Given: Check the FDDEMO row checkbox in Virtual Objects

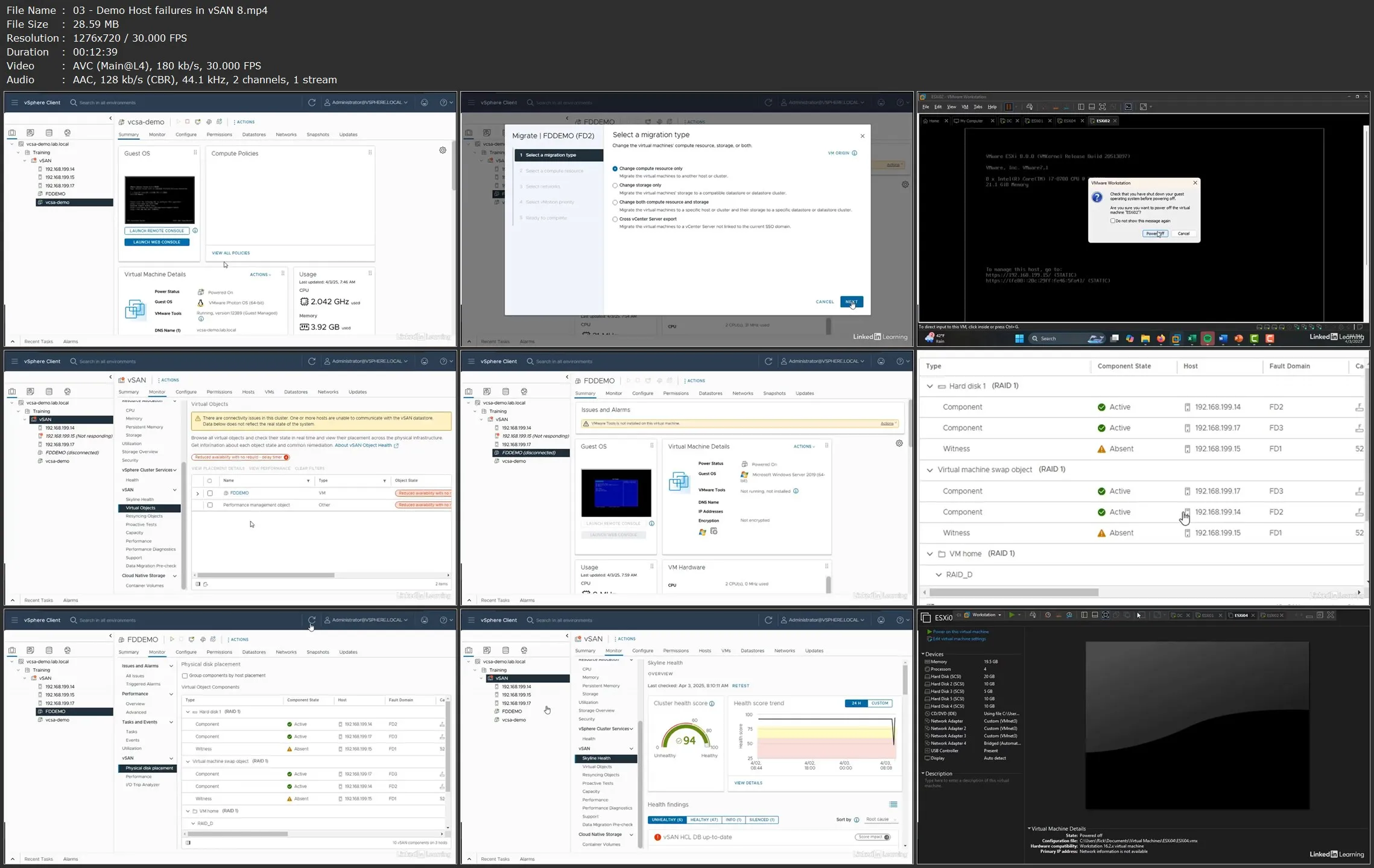Looking at the screenshot, I should [x=210, y=493].
